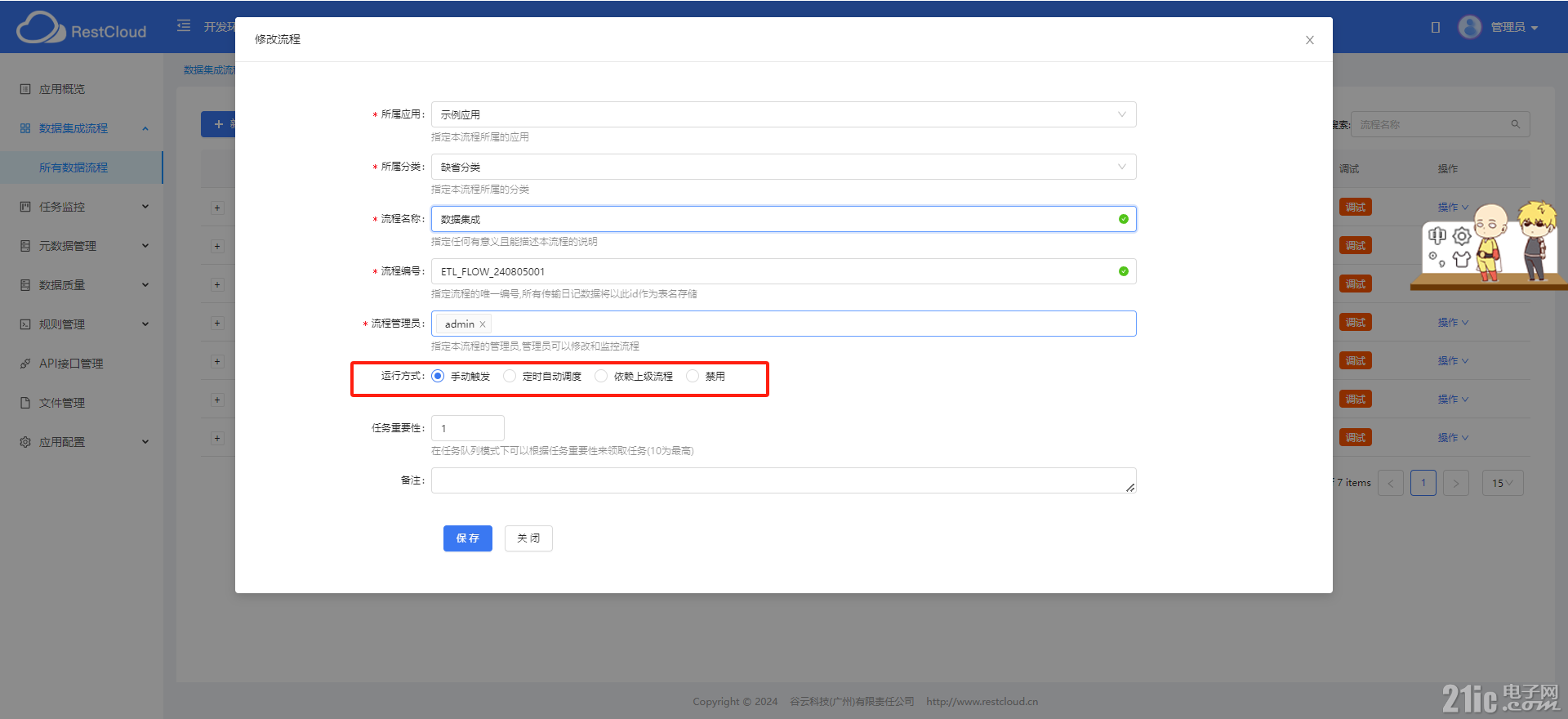1568x719 pixels.
Task: Click the 关闭 button
Action: tap(528, 538)
